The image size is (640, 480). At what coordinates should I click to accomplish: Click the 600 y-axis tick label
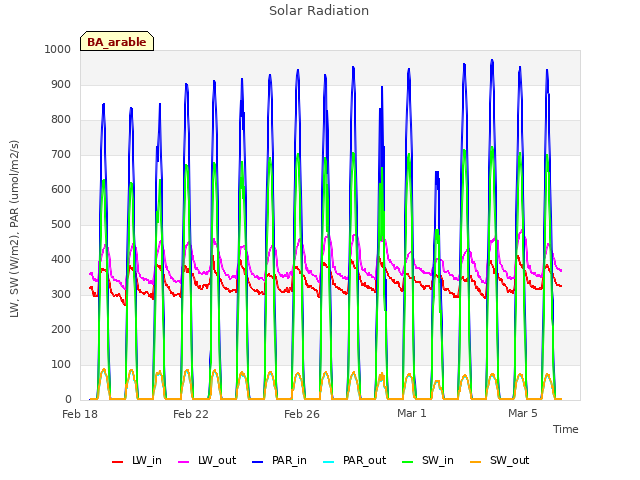point(61,189)
